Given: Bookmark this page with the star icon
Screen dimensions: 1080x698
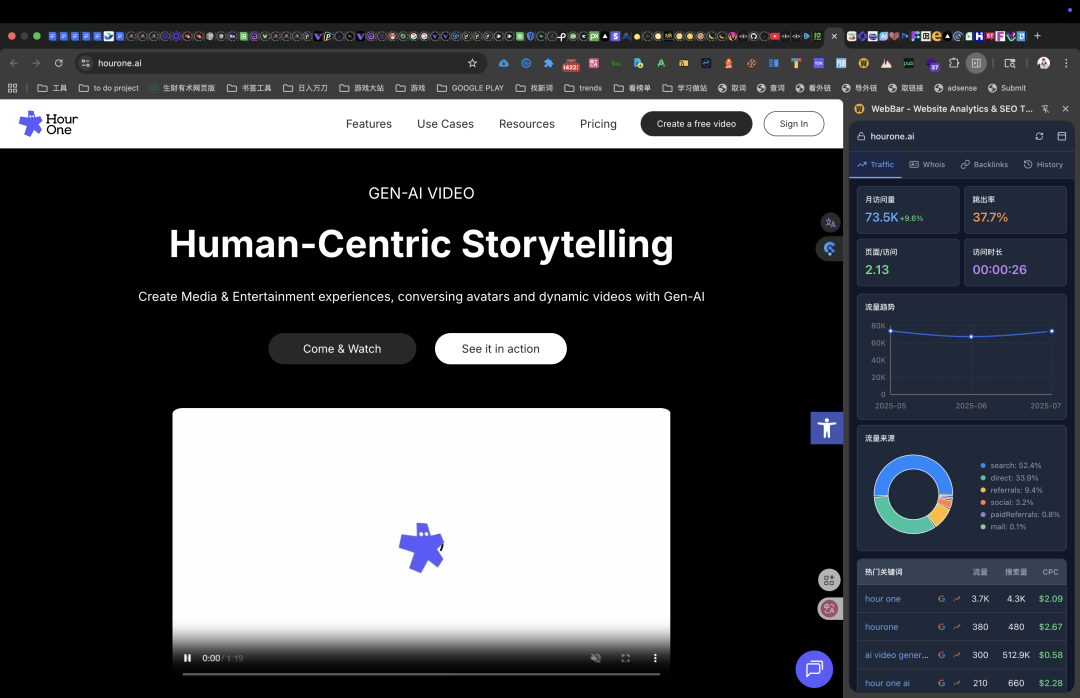Looking at the screenshot, I should pyautogui.click(x=472, y=63).
